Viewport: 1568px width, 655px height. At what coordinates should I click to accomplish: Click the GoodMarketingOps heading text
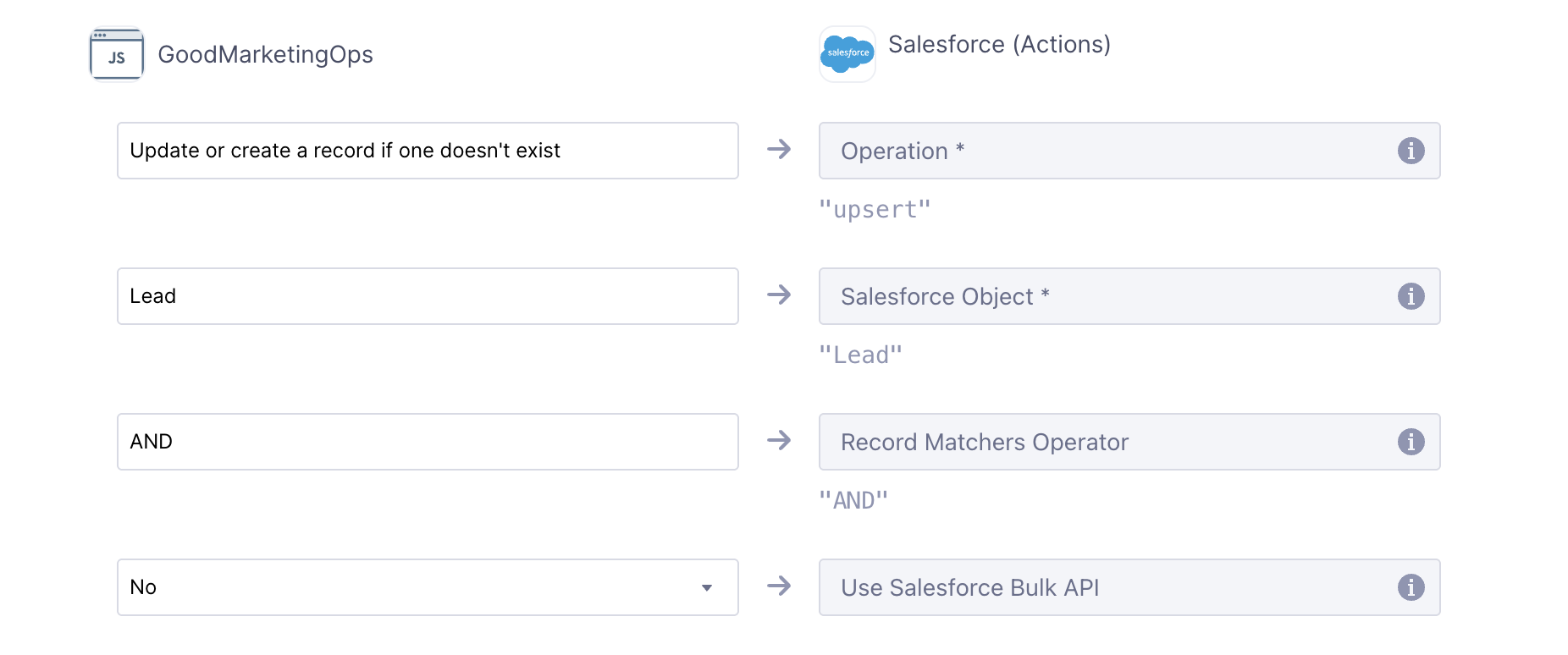[x=265, y=54]
